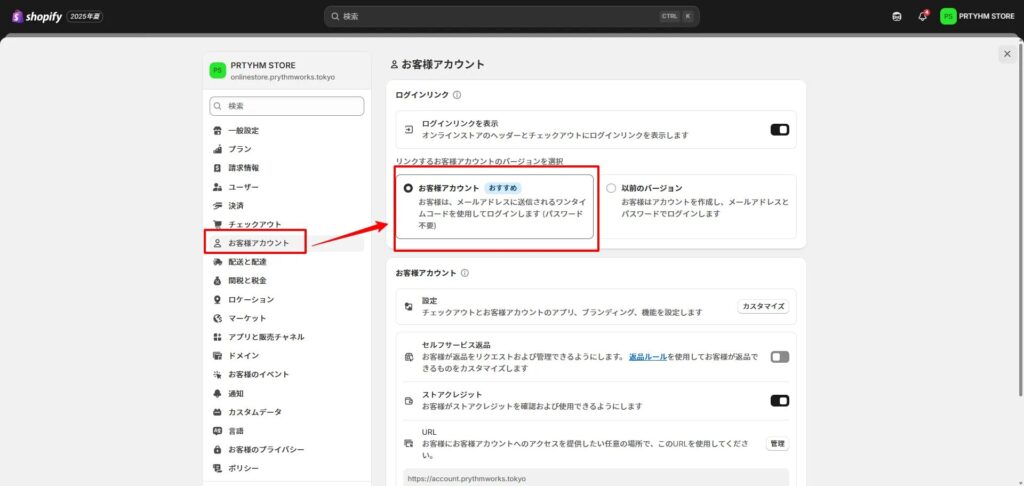1024x486 pixels.
Task: Click the ポリシー document icon
Action: [217, 468]
